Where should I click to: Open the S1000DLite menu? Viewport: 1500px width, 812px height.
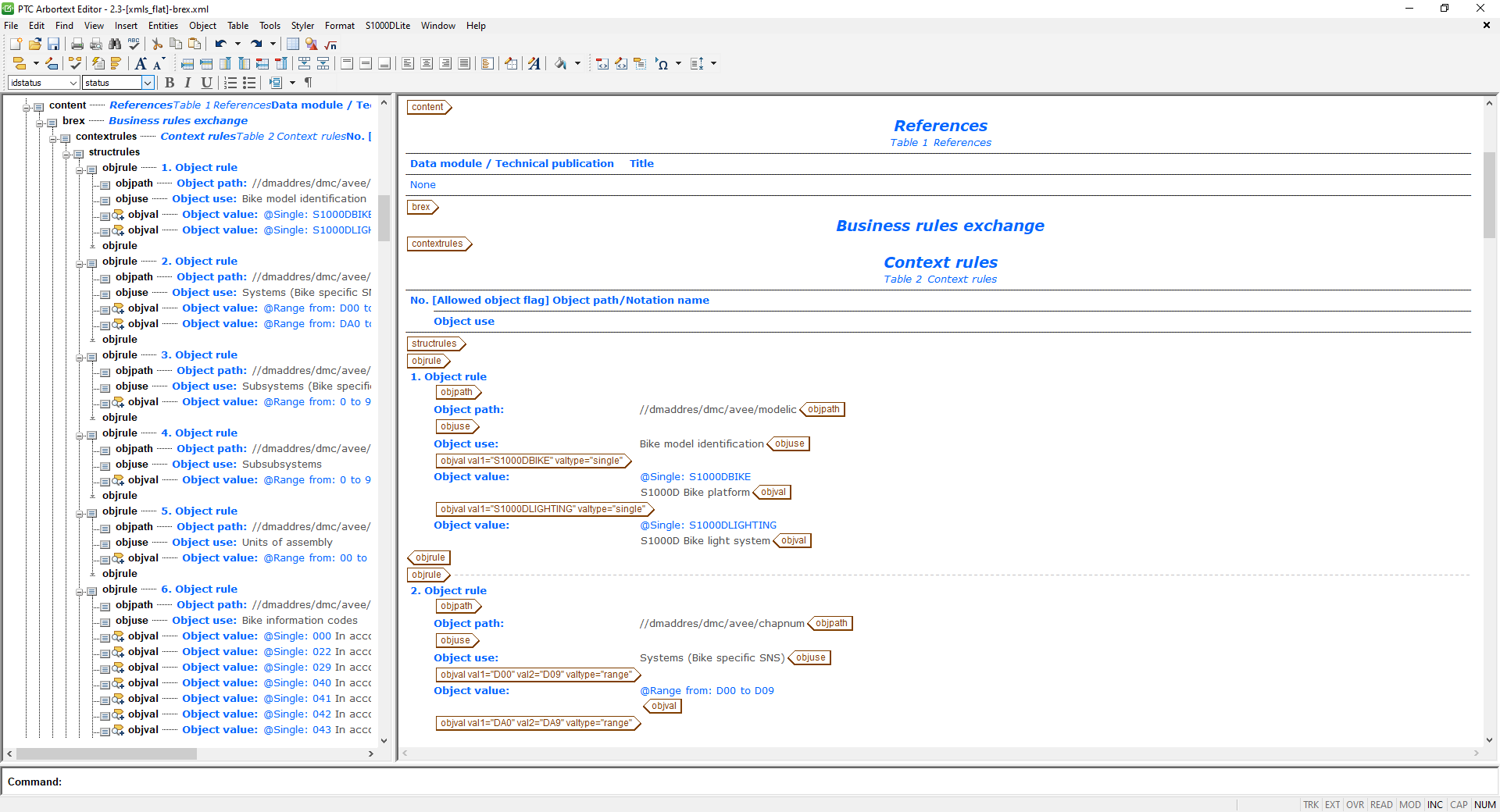(387, 26)
